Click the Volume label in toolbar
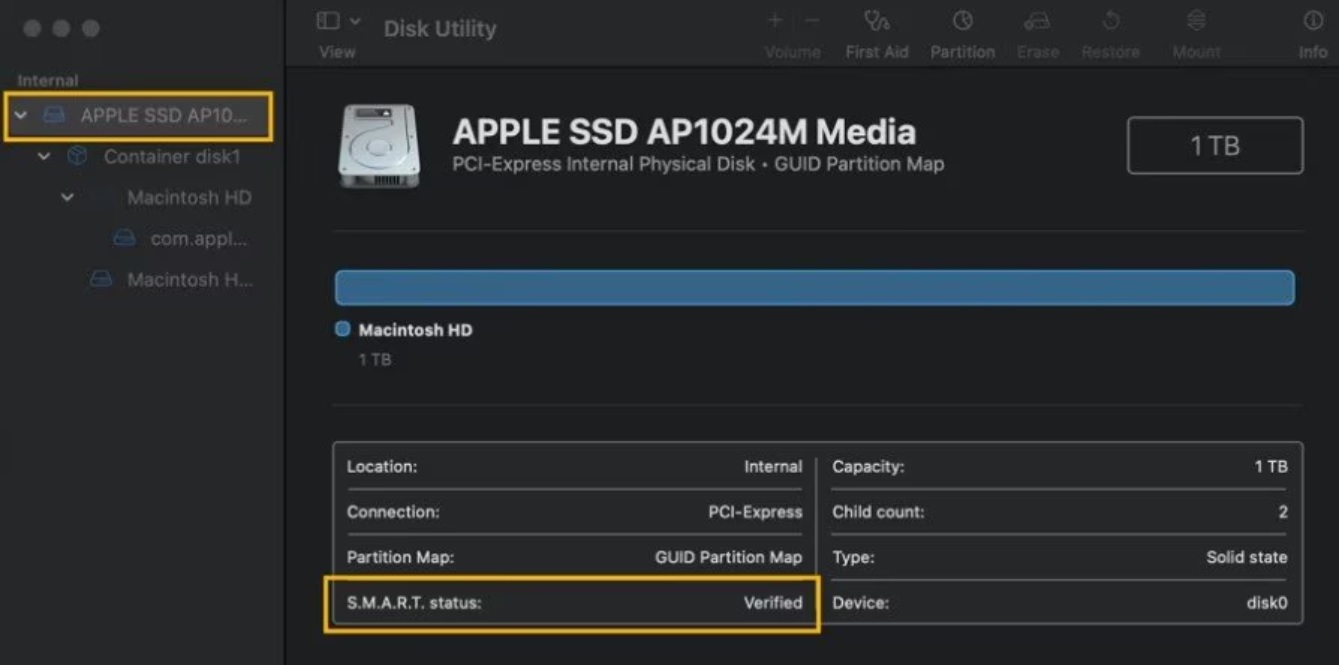Viewport: 1339px width, 665px height. (x=793, y=52)
